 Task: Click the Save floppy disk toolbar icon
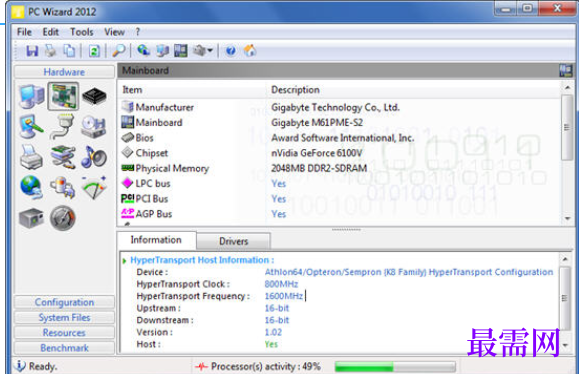pyautogui.click(x=32, y=51)
